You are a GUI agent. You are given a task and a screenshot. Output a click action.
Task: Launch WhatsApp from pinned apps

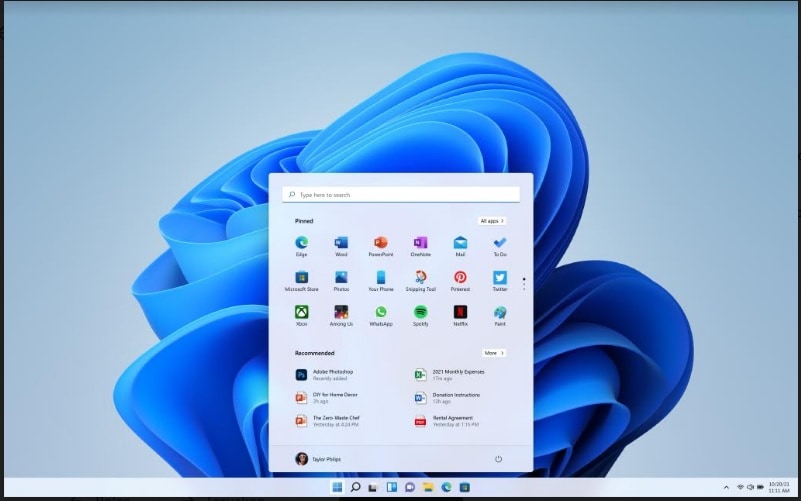[380, 312]
